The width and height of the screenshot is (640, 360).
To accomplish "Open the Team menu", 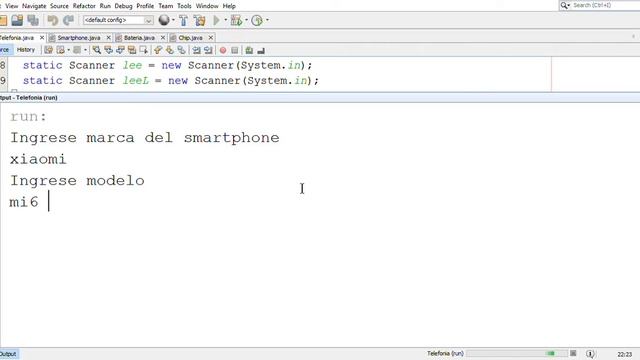I will click(166, 6).
